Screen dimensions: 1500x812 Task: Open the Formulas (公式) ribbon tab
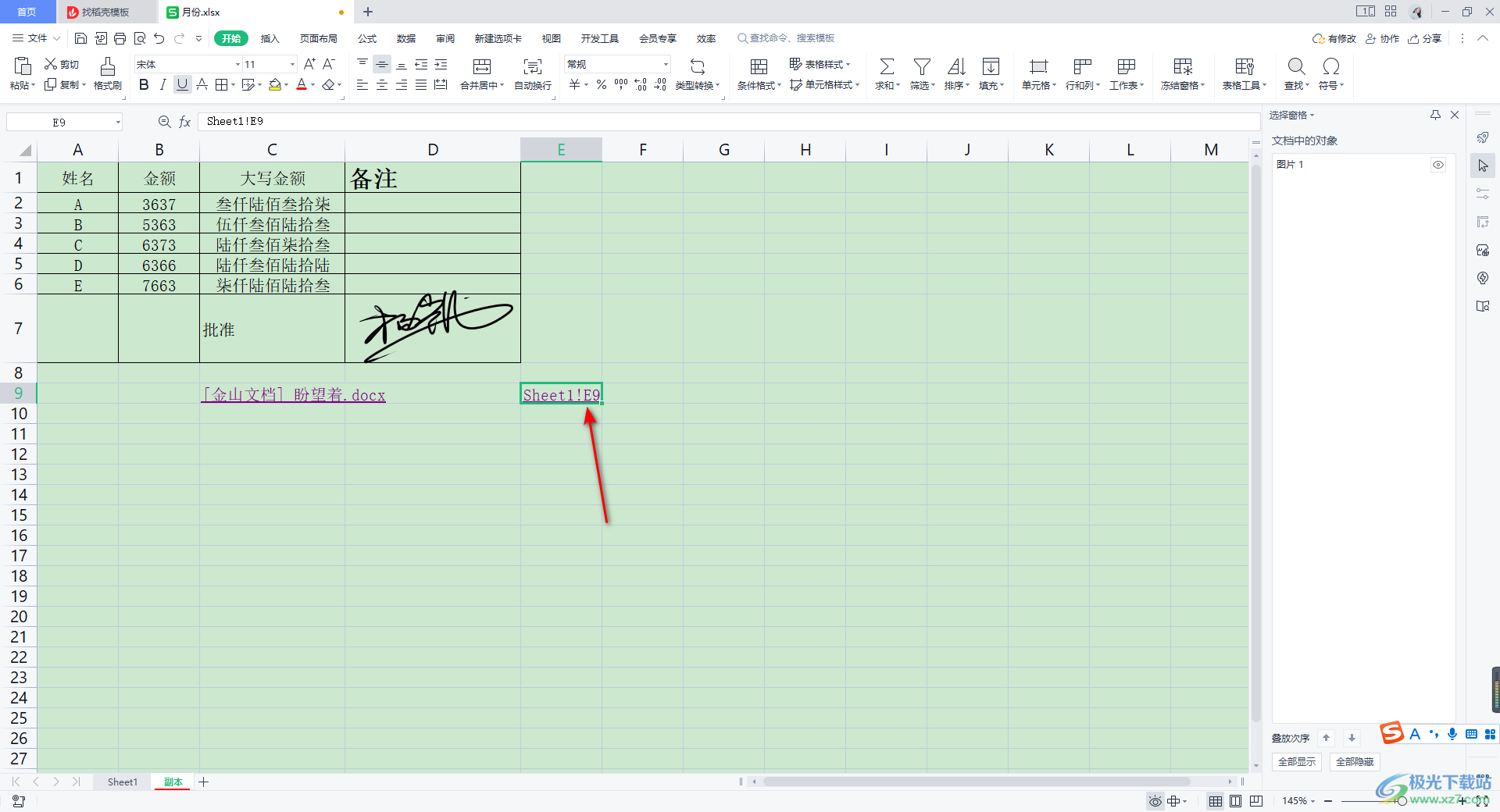click(367, 38)
